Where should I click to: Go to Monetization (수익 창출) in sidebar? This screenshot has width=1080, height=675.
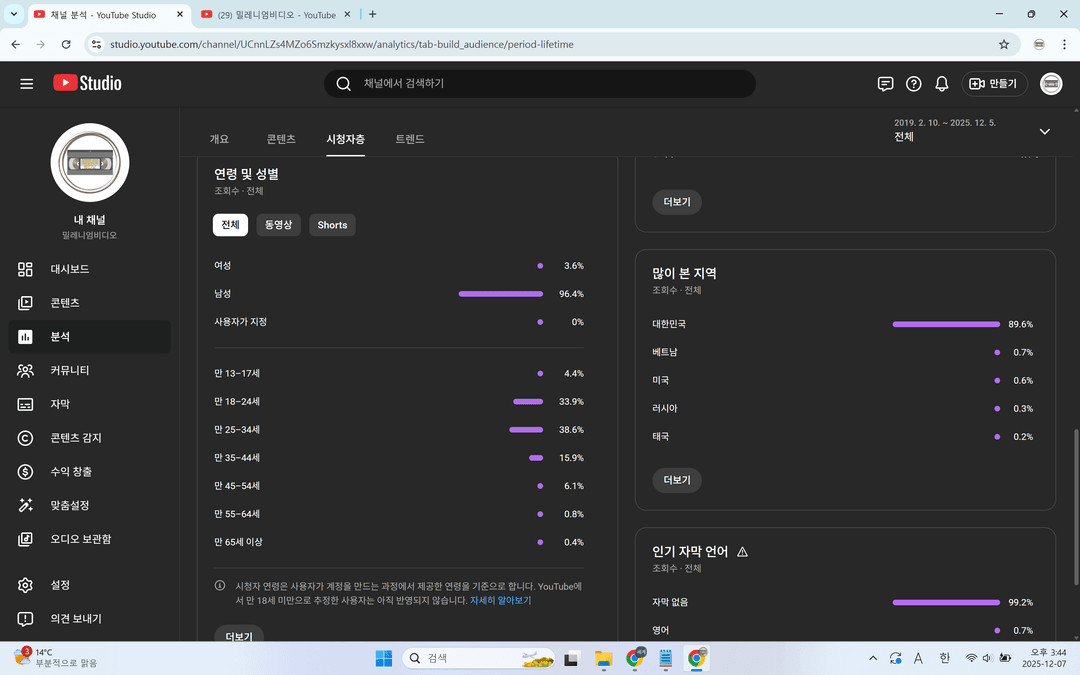[x=70, y=472]
